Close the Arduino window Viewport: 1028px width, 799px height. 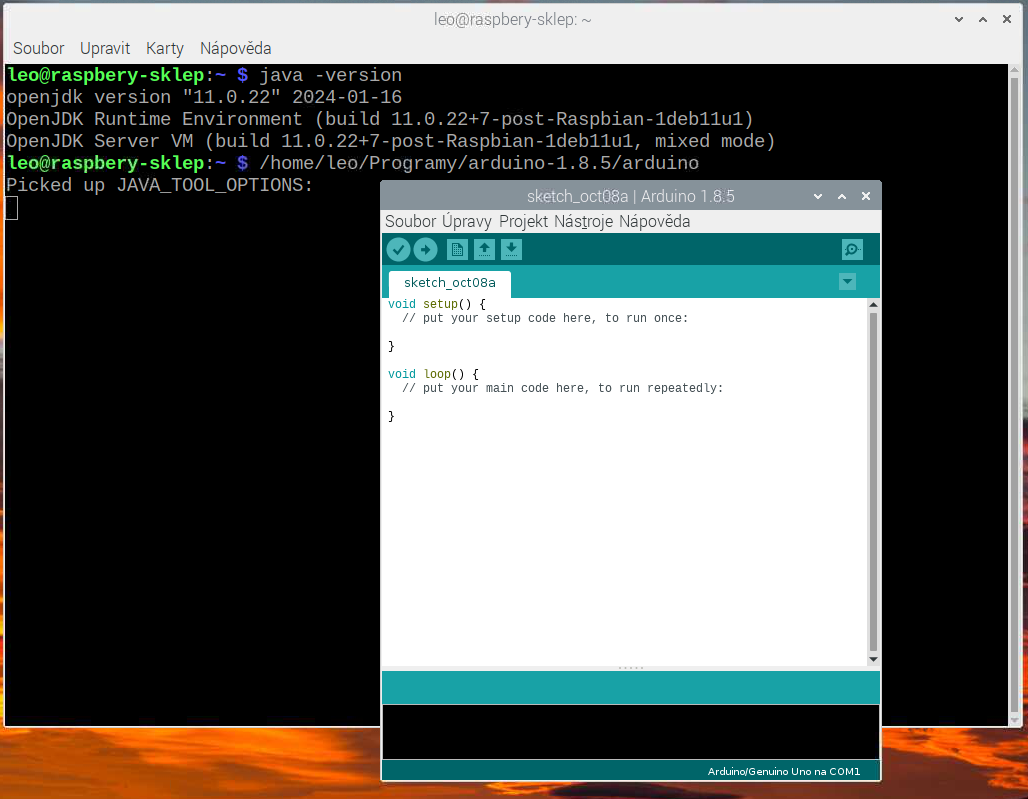click(866, 196)
